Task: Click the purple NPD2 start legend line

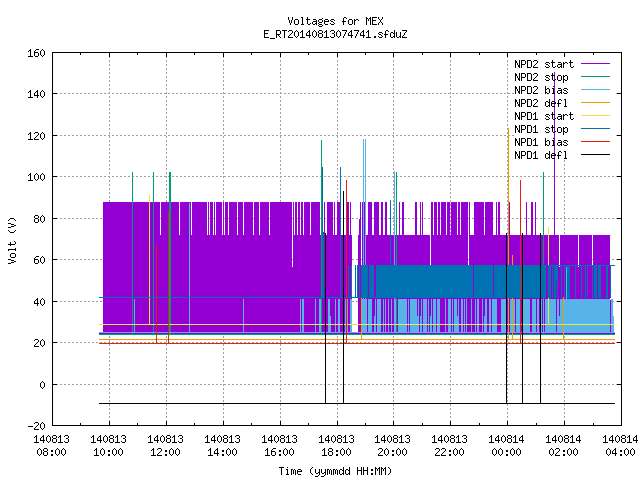Action: 596,64
